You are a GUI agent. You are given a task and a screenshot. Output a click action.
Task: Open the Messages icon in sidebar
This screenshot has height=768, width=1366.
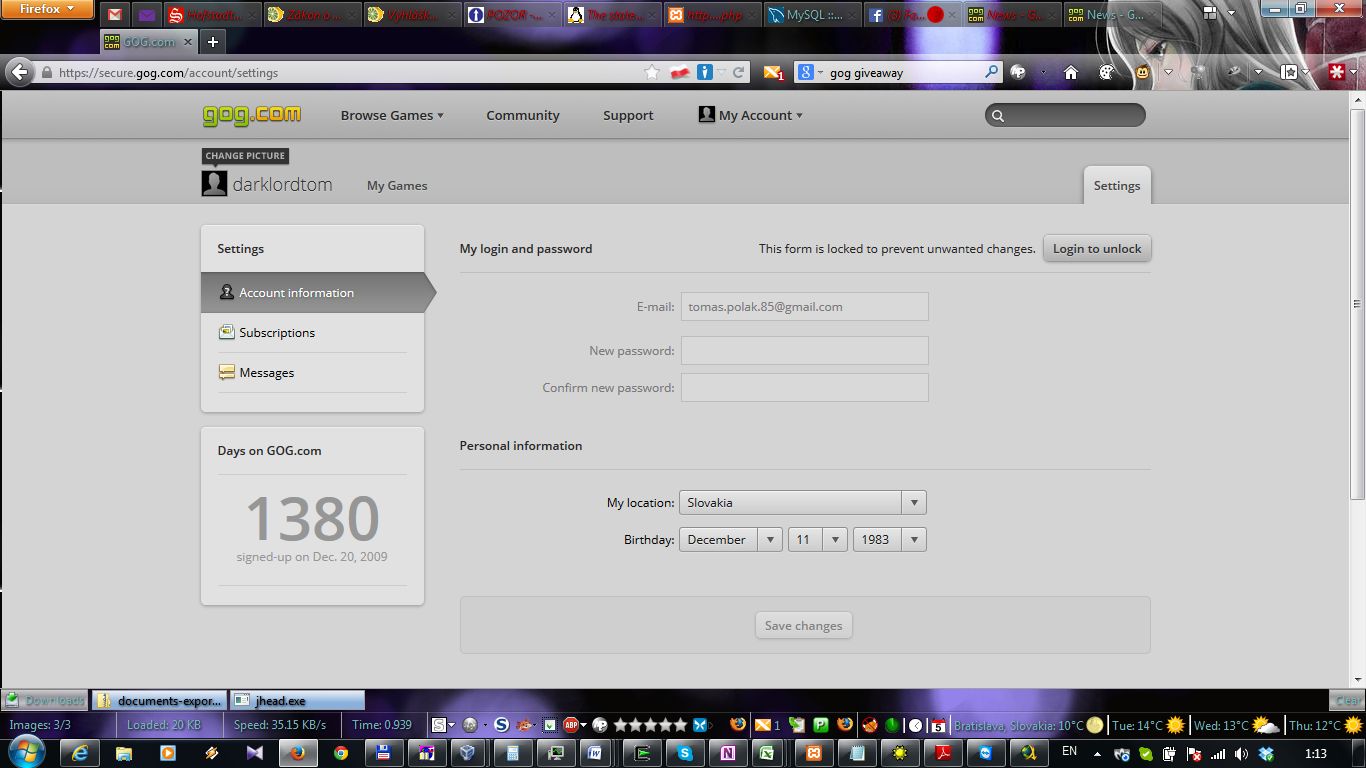pyautogui.click(x=227, y=372)
